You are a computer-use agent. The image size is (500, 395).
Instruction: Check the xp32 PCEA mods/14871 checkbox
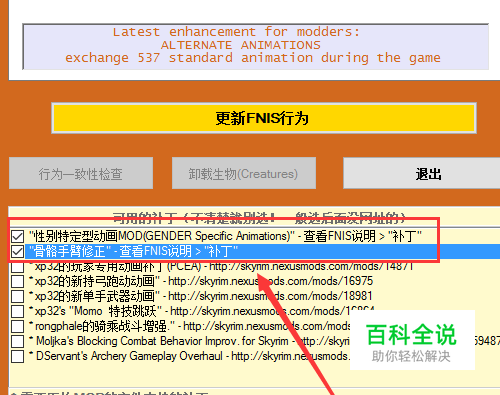point(17,267)
